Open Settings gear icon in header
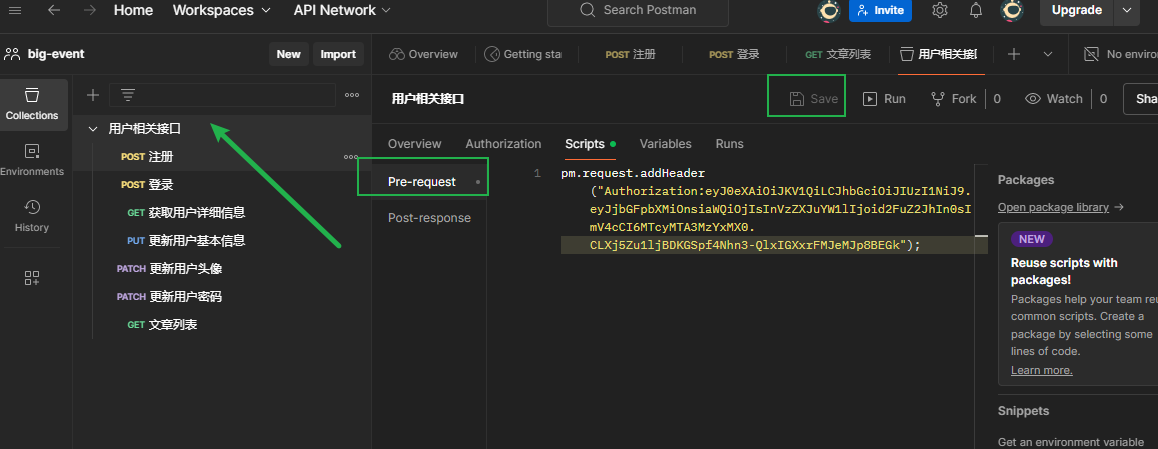Screen dimensions: 1158x449 tap(939, 11)
